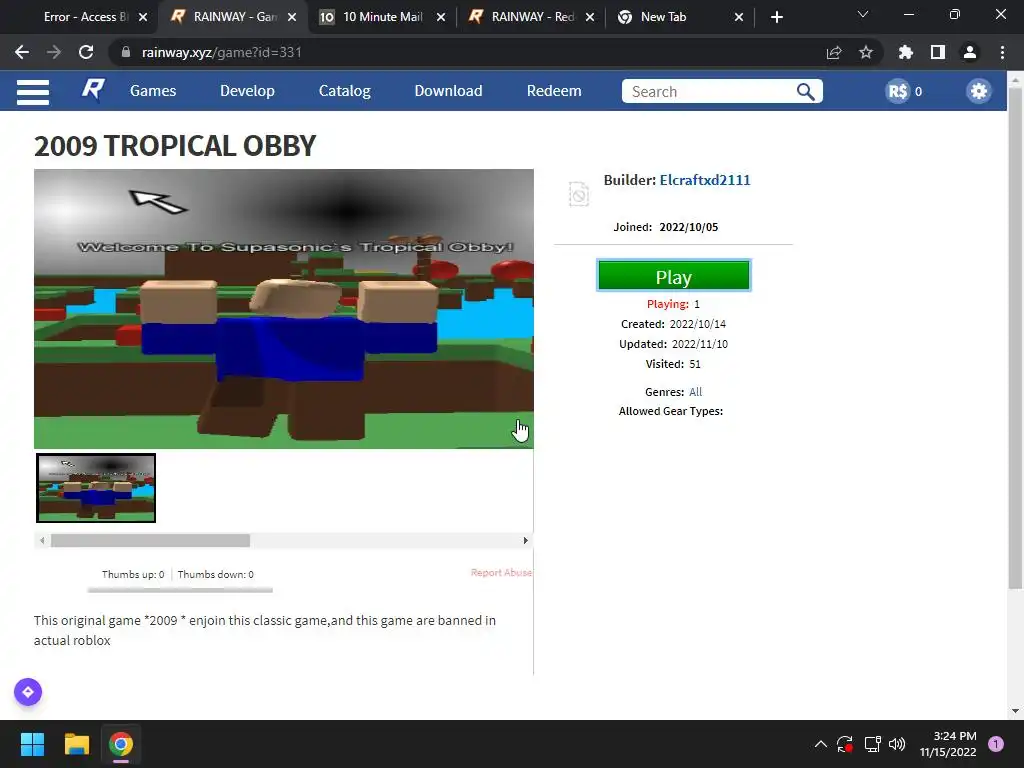
Task: Open Chrome three-dot menu
Action: tap(1002, 52)
